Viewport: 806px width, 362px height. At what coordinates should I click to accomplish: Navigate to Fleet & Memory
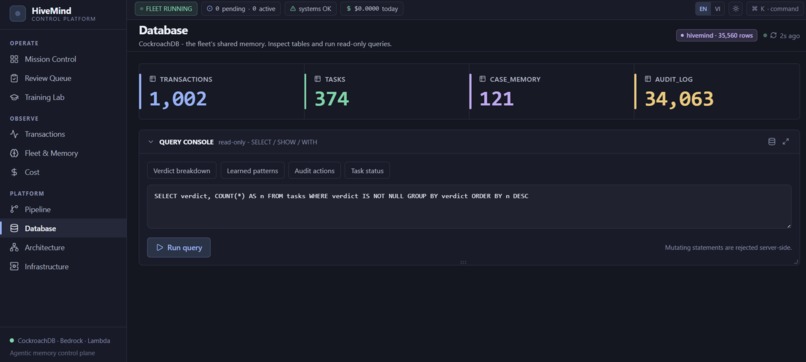coord(63,153)
